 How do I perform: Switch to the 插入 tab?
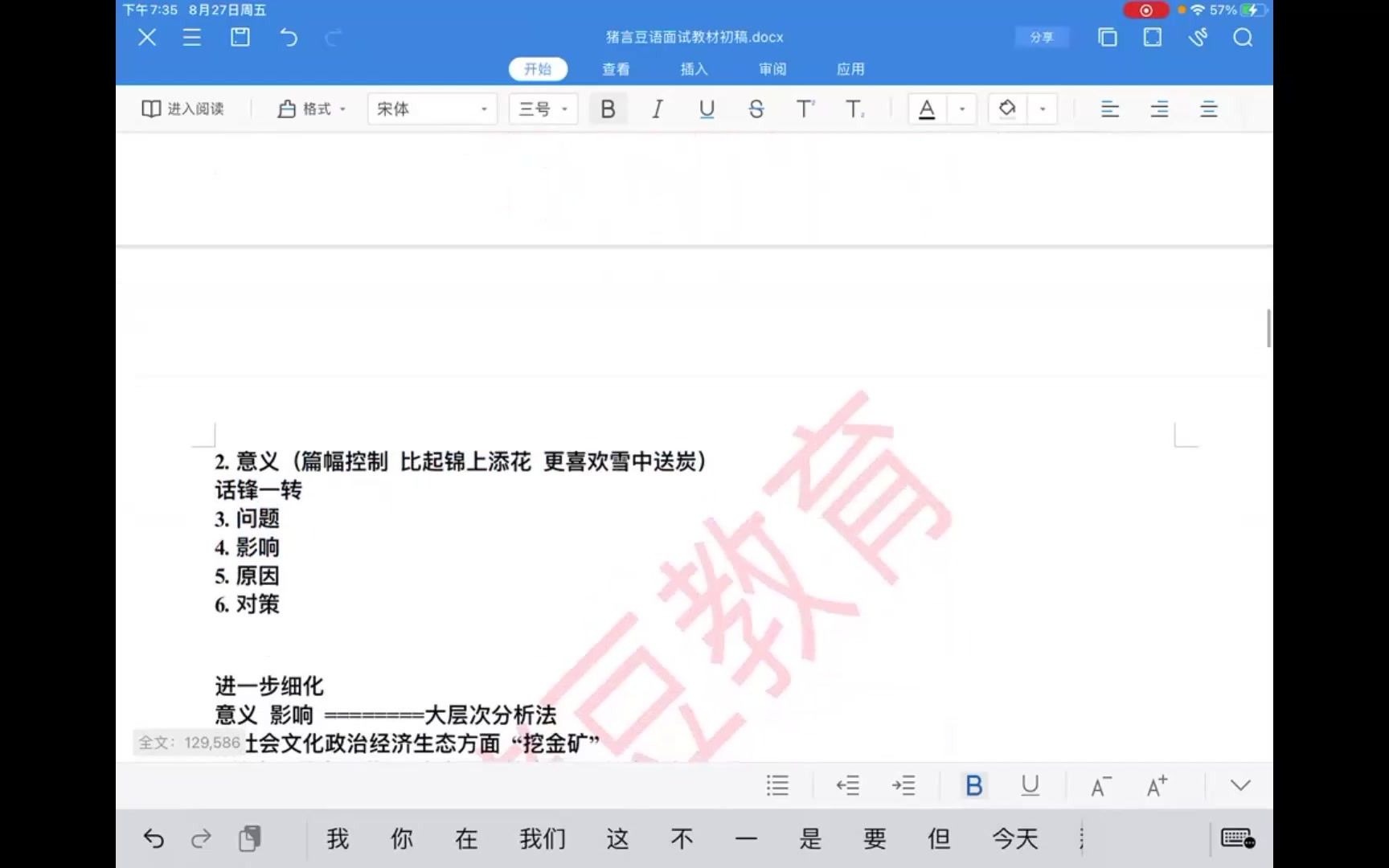click(694, 69)
